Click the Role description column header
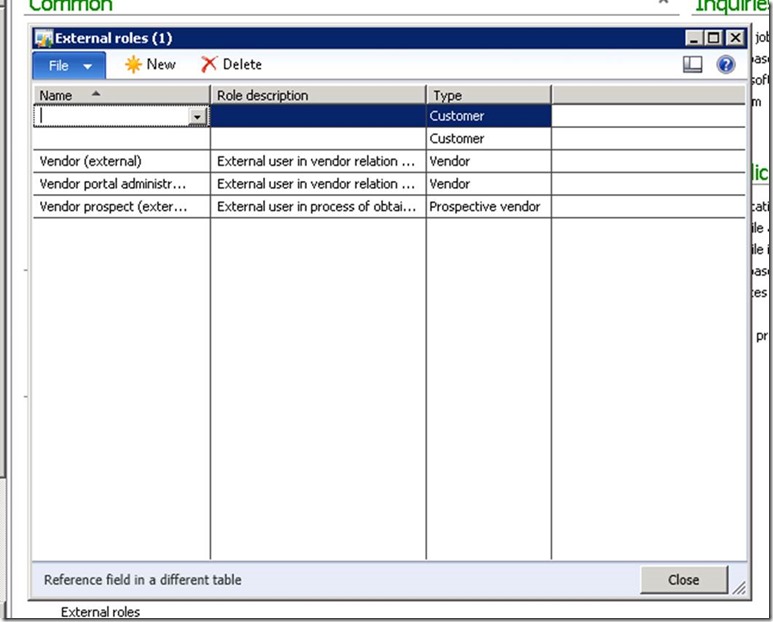Image resolution: width=773 pixels, height=622 pixels. pyautogui.click(x=317, y=95)
